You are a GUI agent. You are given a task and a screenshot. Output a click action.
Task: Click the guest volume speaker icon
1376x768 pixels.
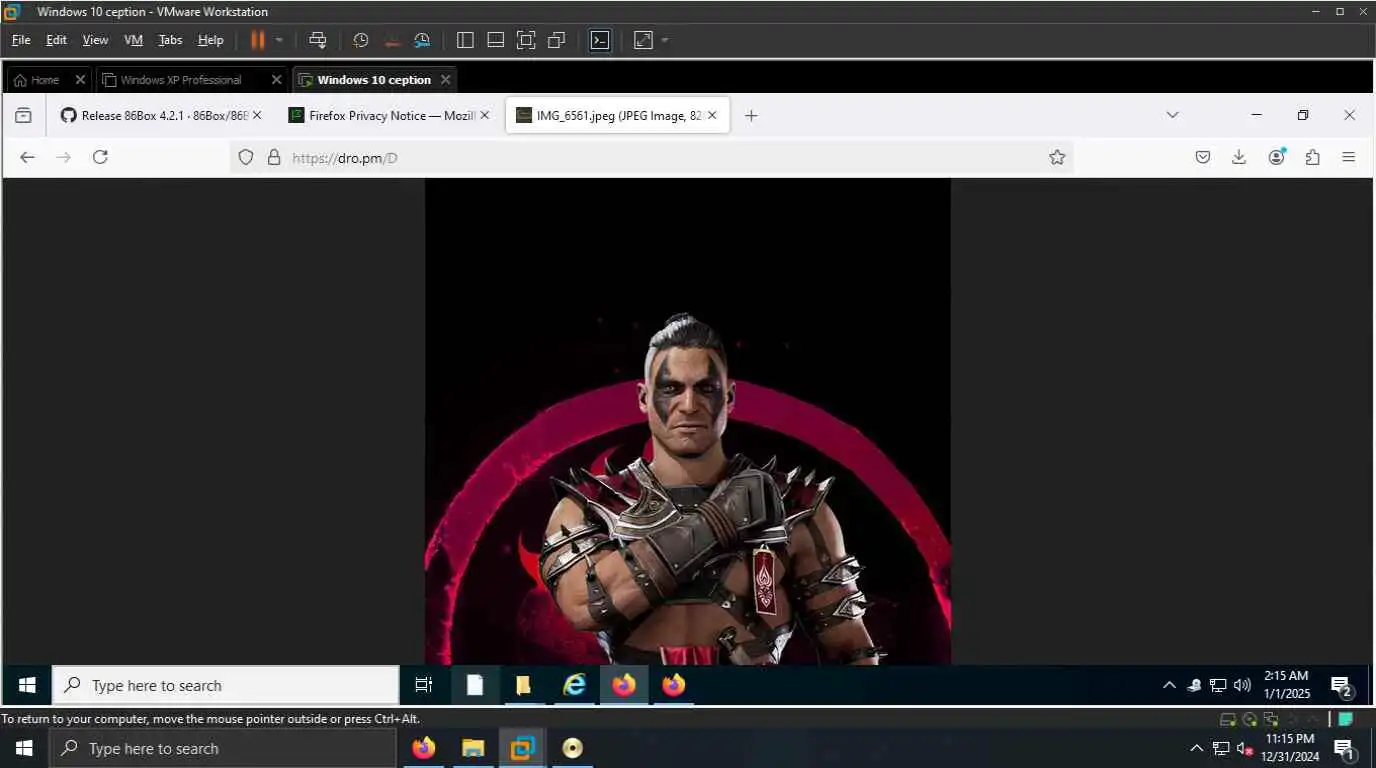tap(1243, 685)
